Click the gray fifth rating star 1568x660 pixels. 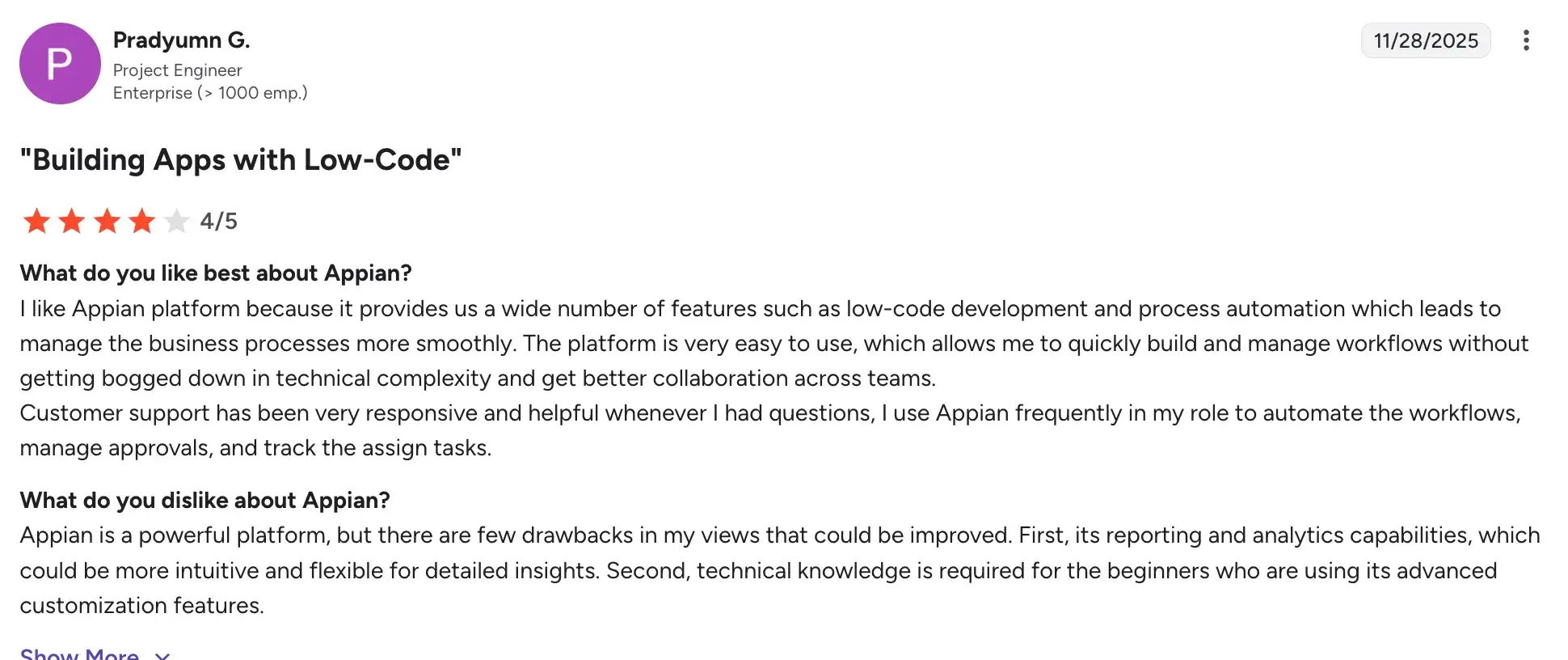tap(176, 221)
